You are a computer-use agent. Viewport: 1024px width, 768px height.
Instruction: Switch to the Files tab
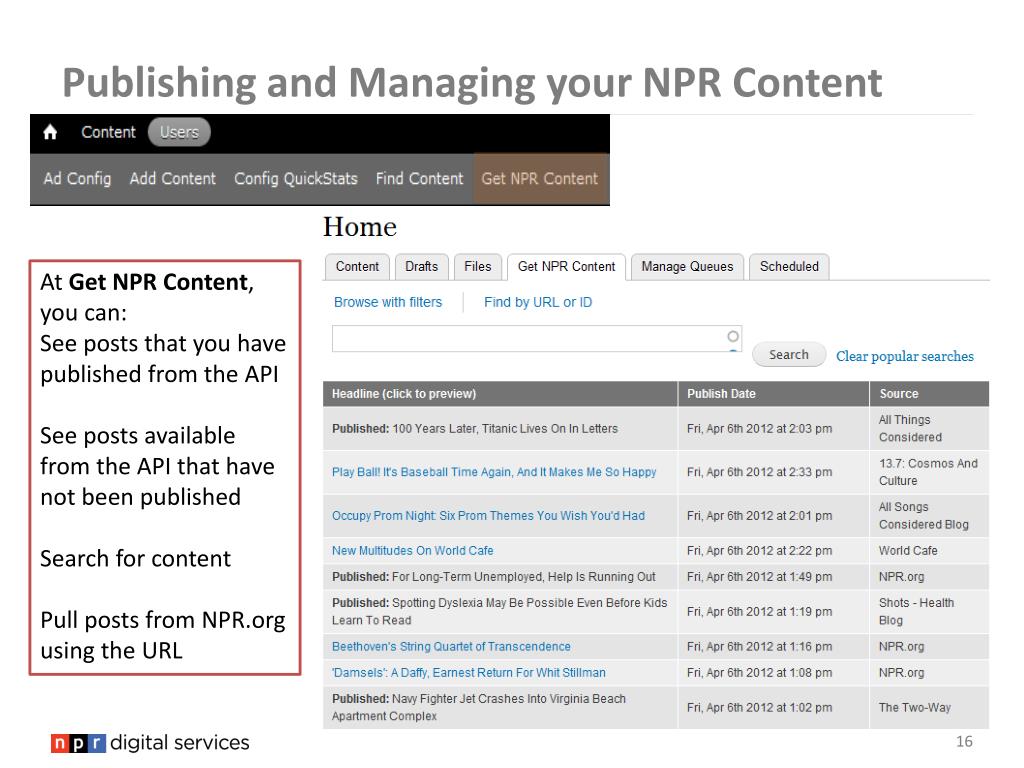477,266
